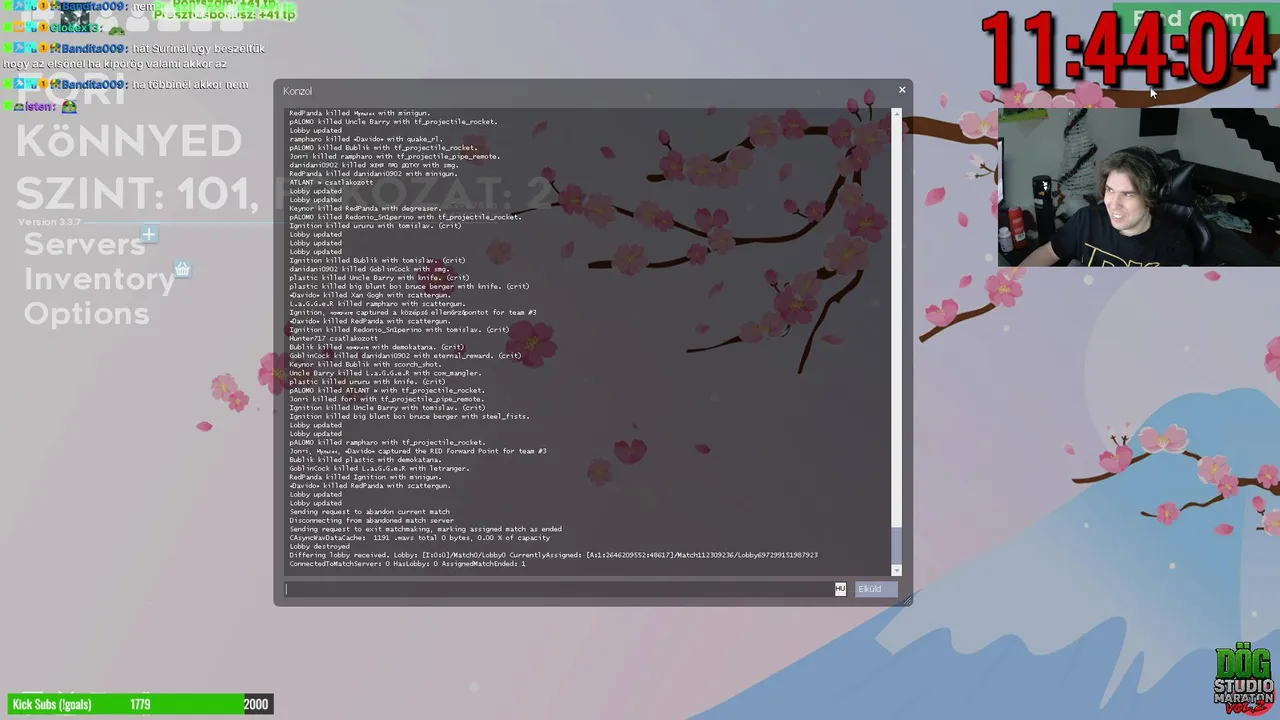Click 'ATLANT » csatlakozott' console line
1280x720 pixels.
[331, 182]
